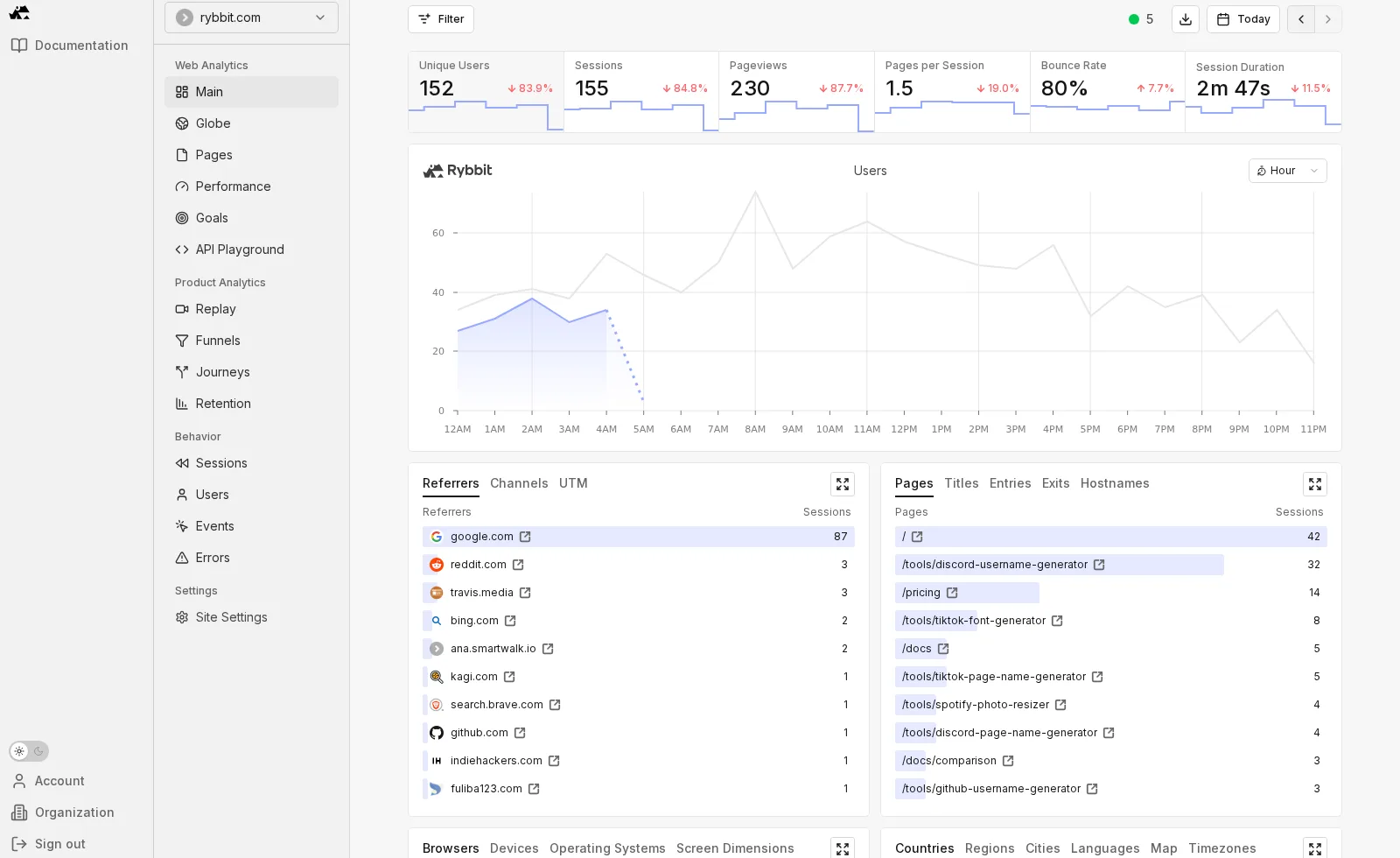1400x858 pixels.
Task: Open the Users section in sidebar
Action: click(251, 495)
